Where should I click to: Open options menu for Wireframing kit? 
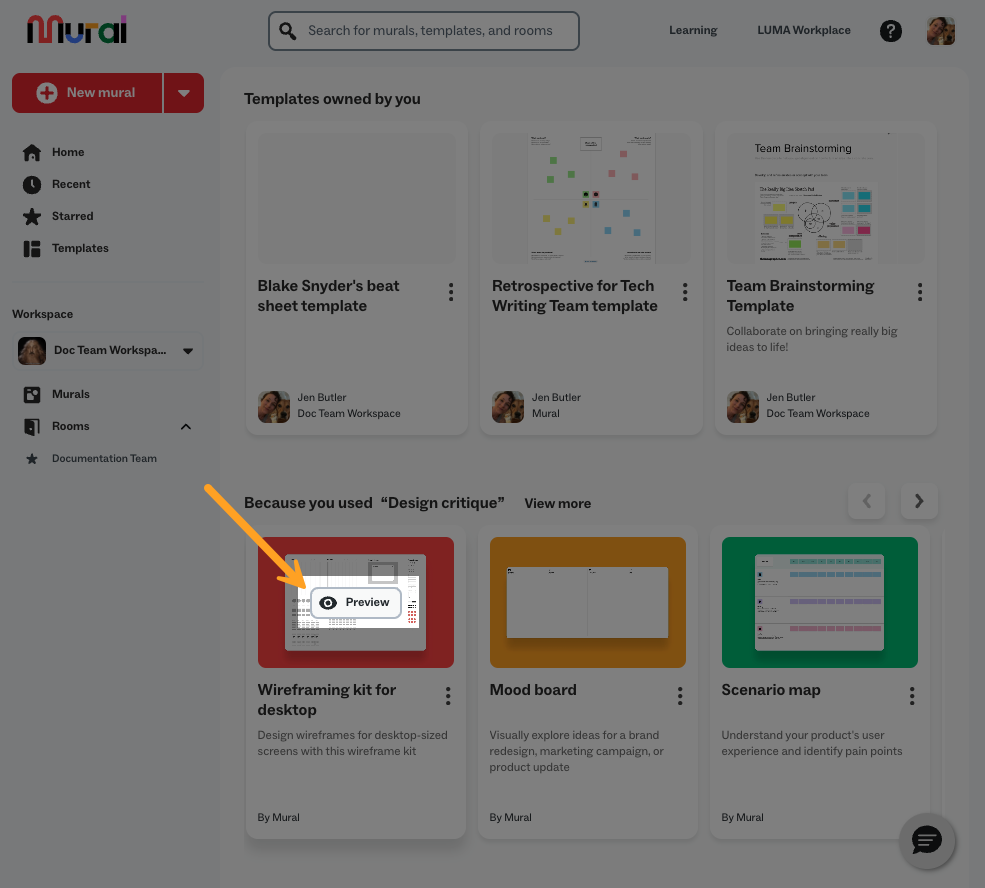448,696
